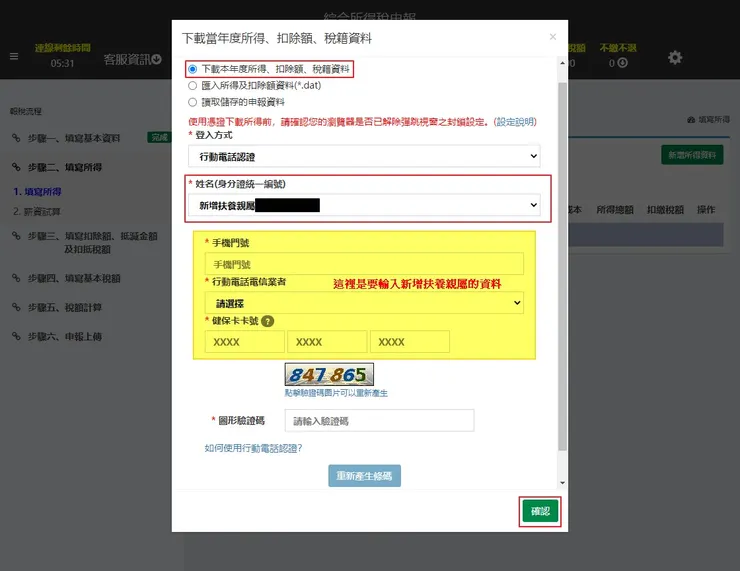Click the first 健保卡卡號 XXXX field
The image size is (740, 571).
(x=244, y=342)
